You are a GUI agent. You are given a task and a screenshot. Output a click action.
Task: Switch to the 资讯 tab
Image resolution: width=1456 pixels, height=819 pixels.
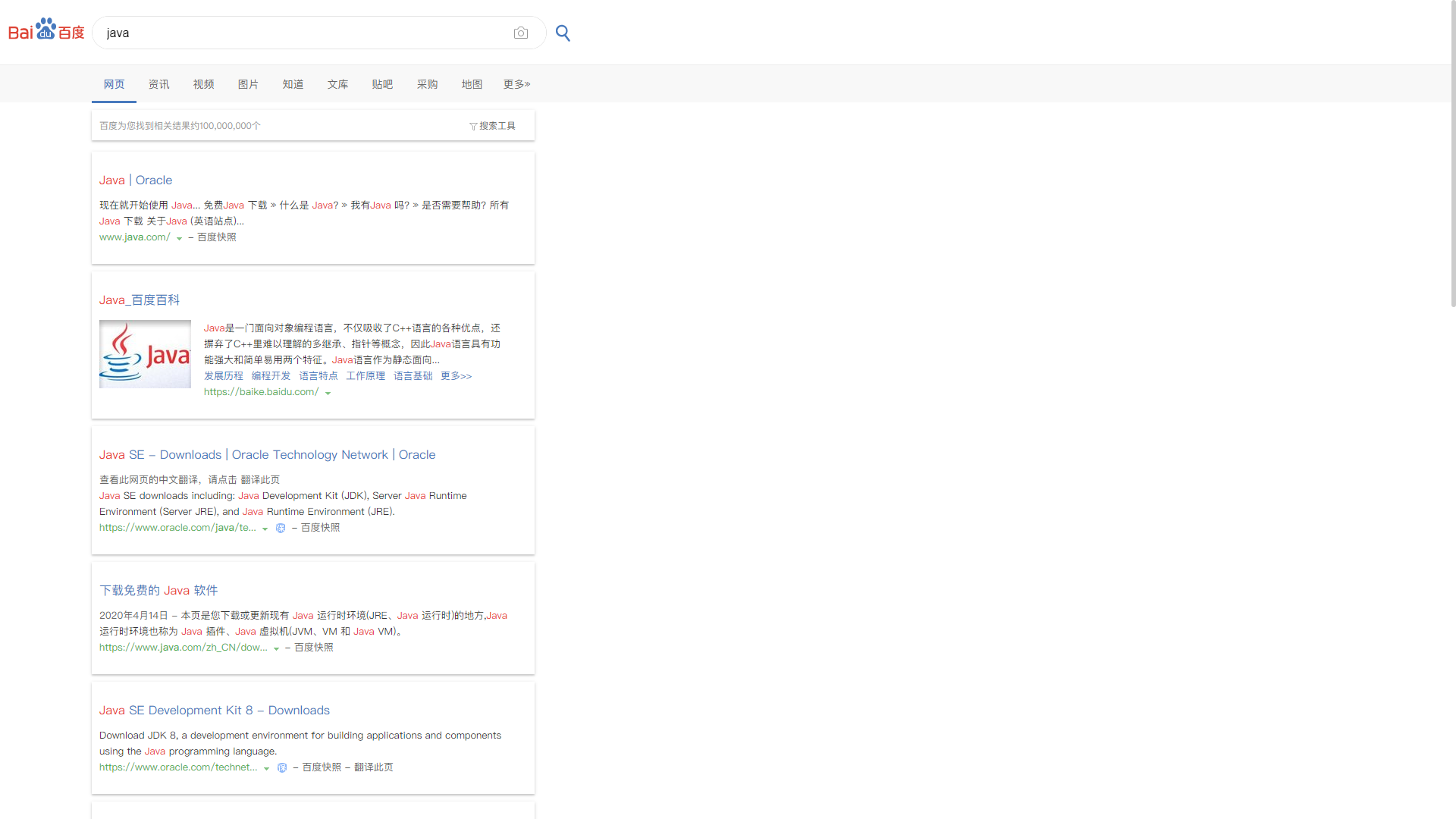click(159, 84)
